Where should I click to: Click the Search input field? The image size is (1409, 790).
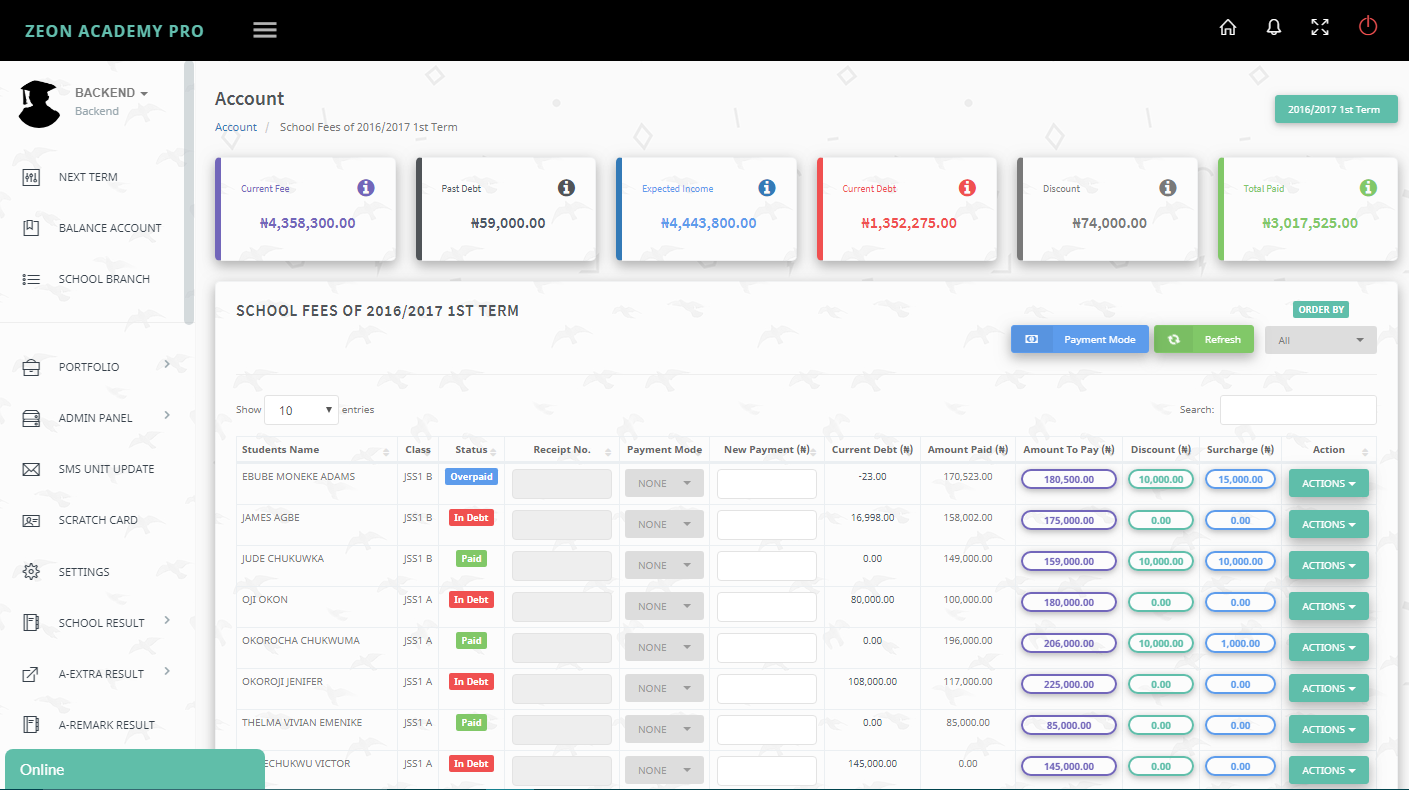tap(1297, 410)
